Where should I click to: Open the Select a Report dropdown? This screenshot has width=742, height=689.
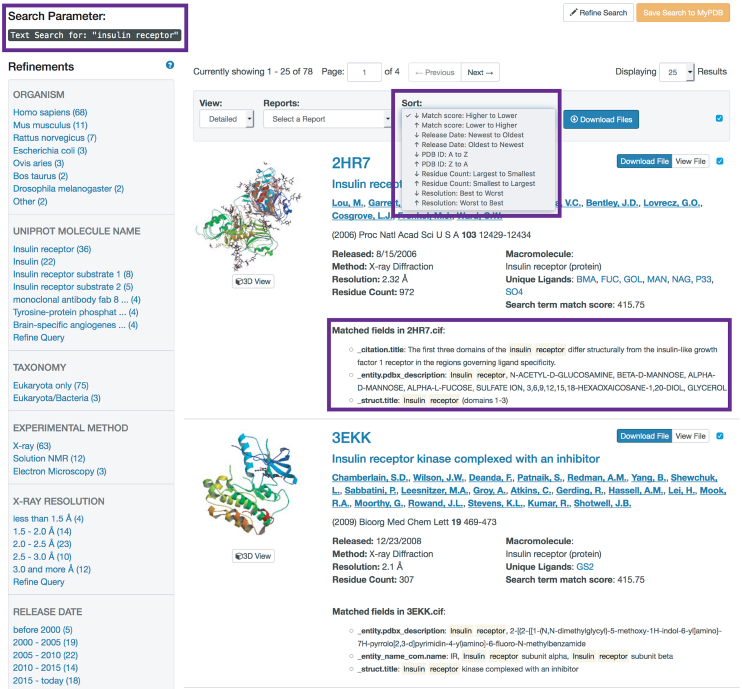coord(327,119)
